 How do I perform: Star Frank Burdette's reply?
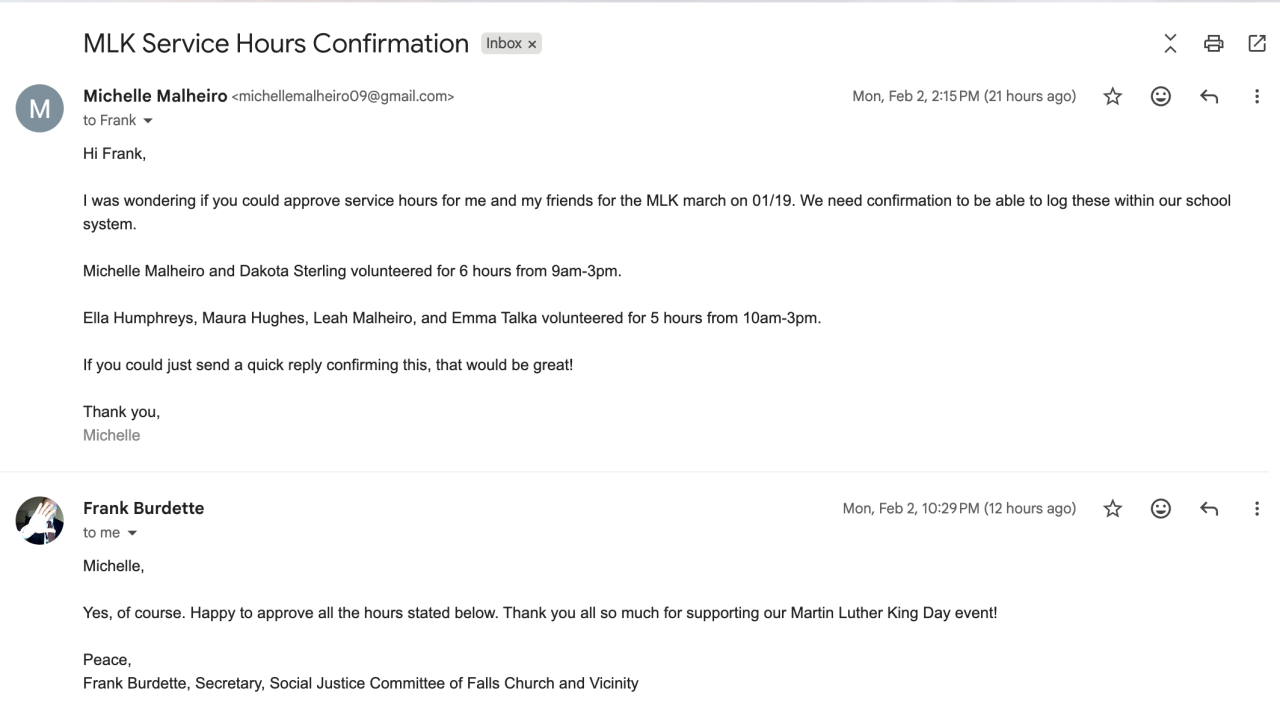click(x=1112, y=509)
